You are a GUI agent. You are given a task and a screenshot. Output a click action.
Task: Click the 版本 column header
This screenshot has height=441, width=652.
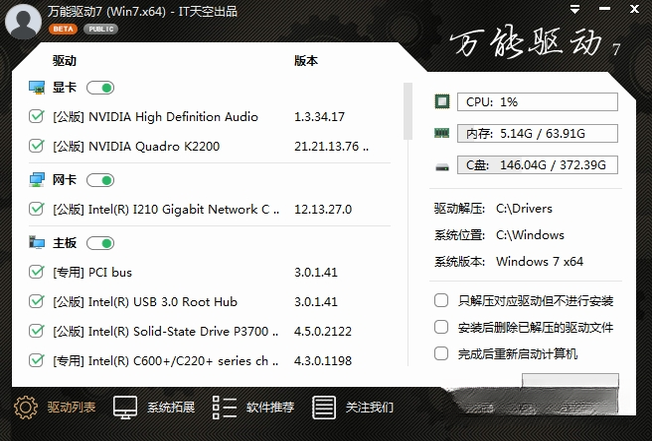point(306,61)
